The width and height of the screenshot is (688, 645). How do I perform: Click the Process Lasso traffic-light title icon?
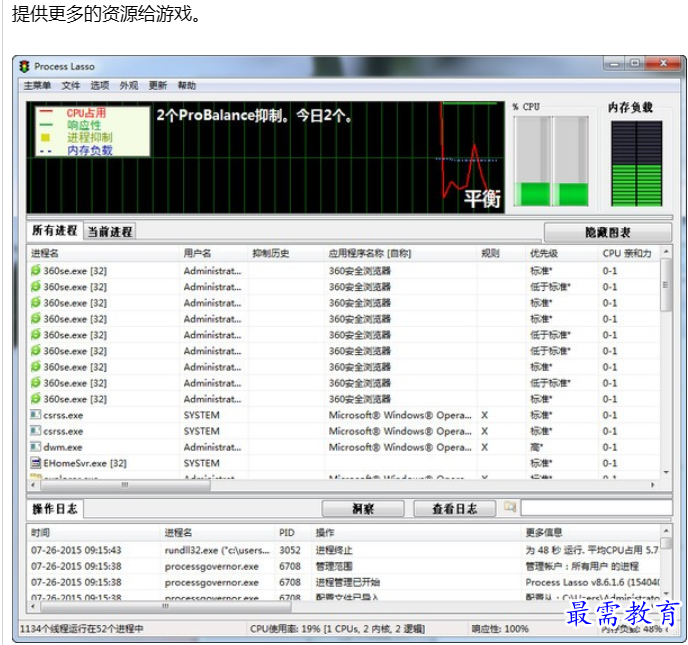pyautogui.click(x=24, y=66)
